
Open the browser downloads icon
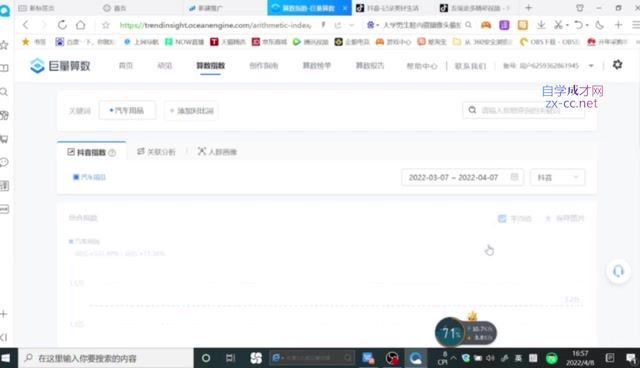click(x=541, y=25)
